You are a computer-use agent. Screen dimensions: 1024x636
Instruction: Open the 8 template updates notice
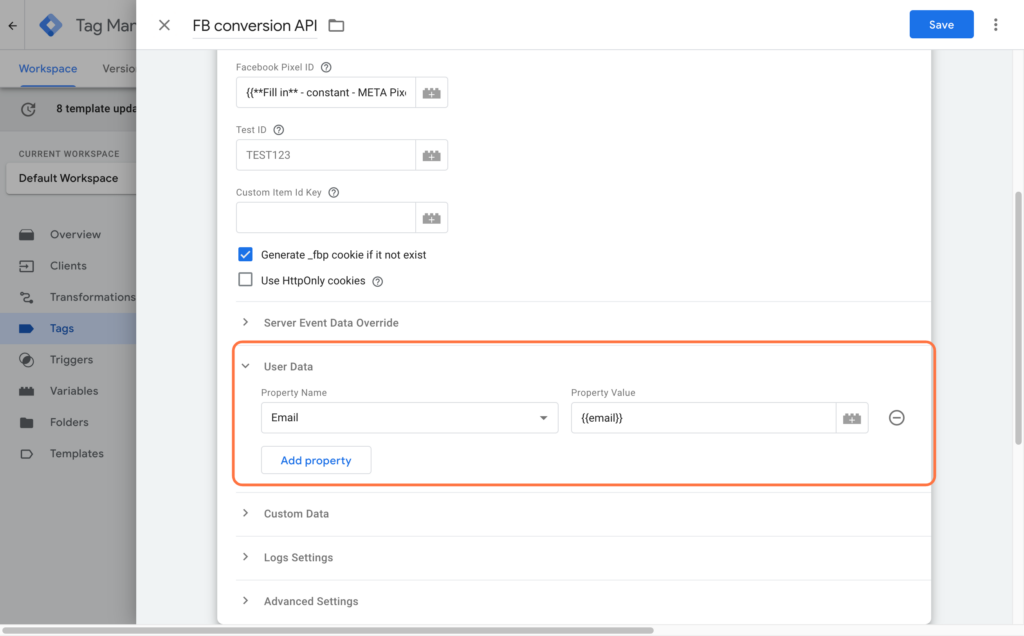click(96, 109)
